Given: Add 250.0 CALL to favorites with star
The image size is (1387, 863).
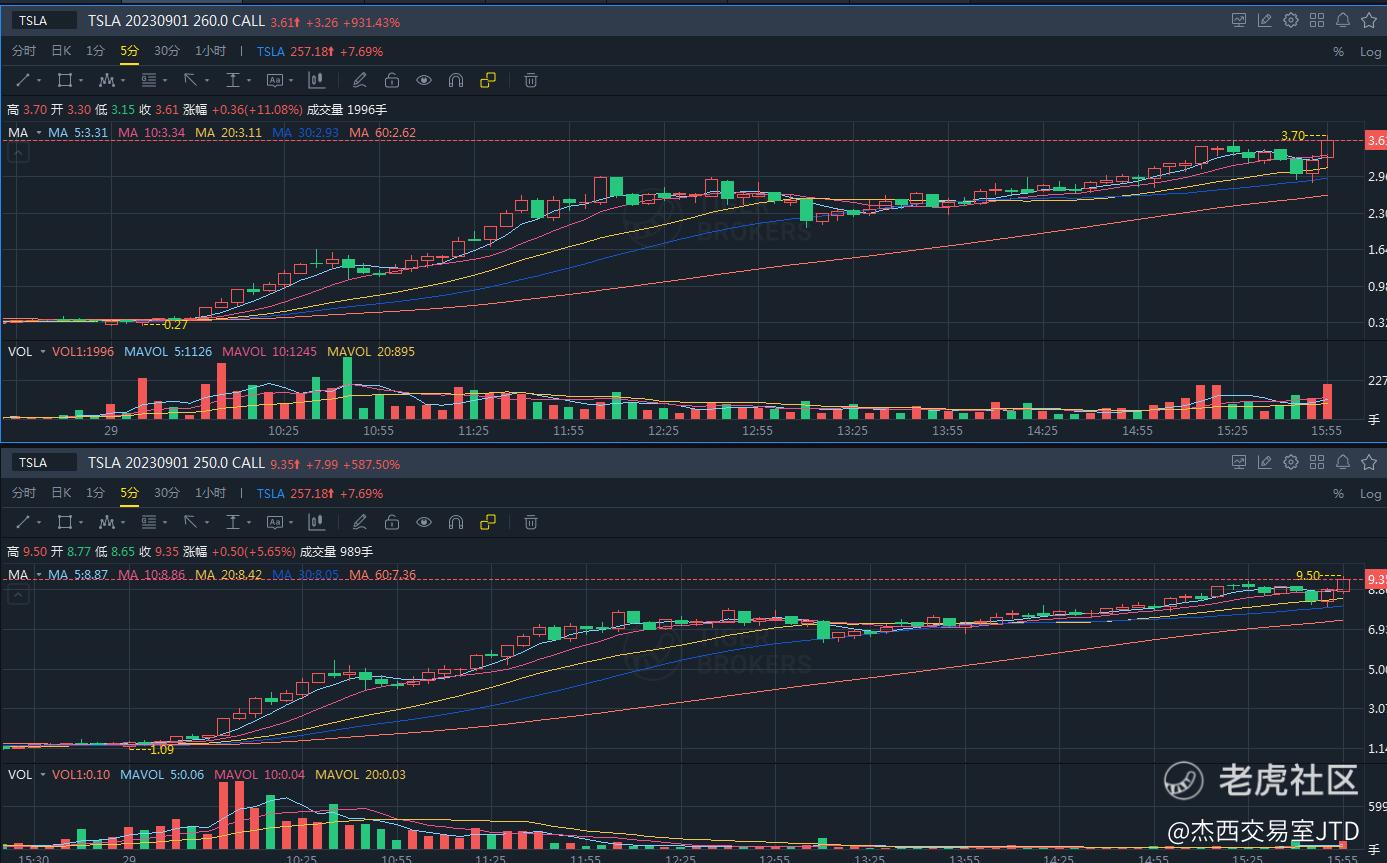Looking at the screenshot, I should click(x=1369, y=462).
